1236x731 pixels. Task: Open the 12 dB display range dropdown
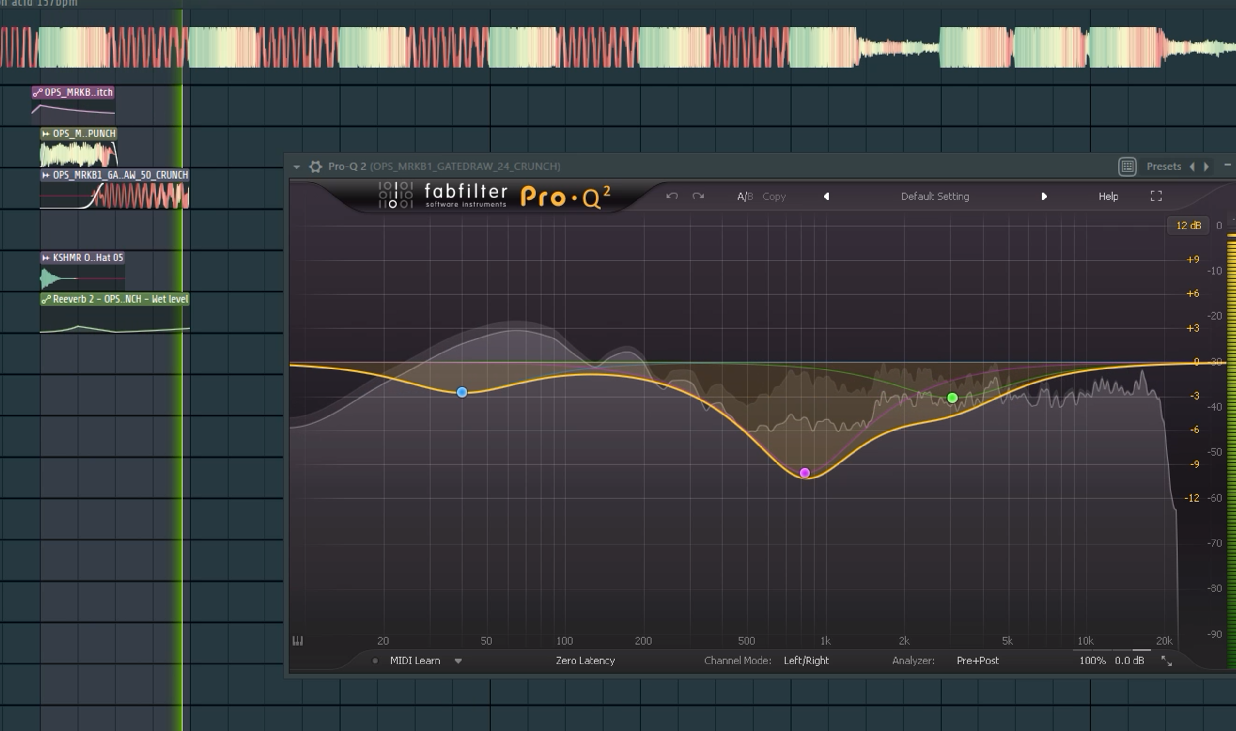click(x=1188, y=225)
